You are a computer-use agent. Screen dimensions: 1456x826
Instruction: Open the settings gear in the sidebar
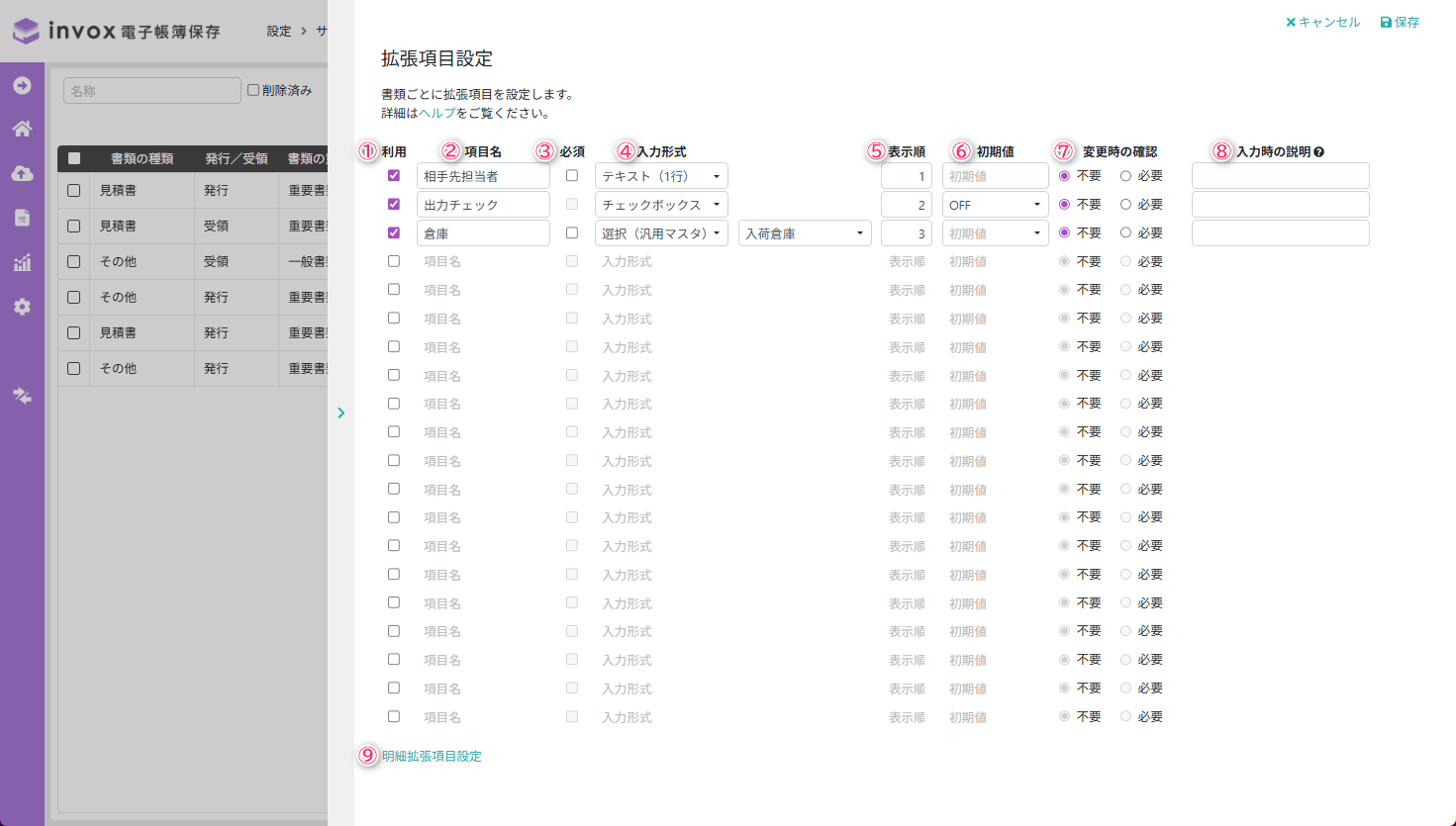[x=22, y=307]
